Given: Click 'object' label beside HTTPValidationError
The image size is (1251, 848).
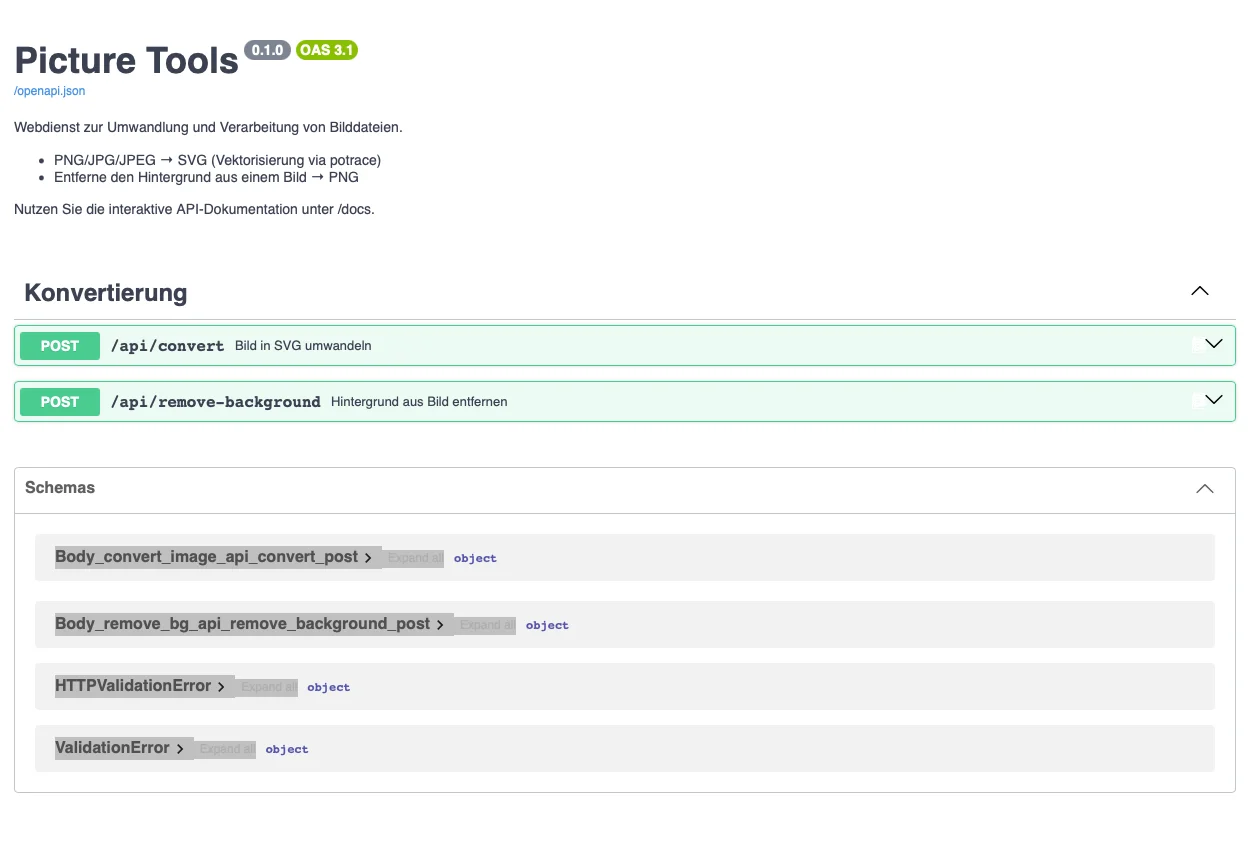Looking at the screenshot, I should coord(329,687).
